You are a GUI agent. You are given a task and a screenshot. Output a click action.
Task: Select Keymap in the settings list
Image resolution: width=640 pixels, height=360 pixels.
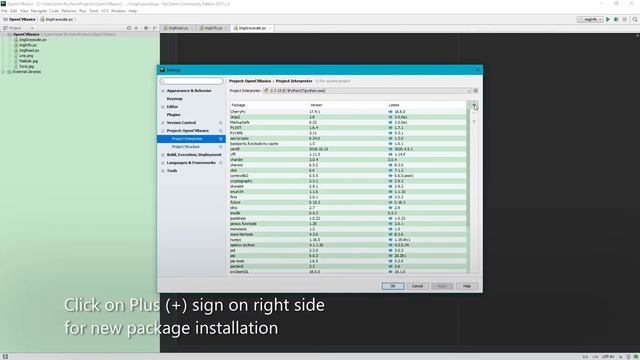point(174,99)
